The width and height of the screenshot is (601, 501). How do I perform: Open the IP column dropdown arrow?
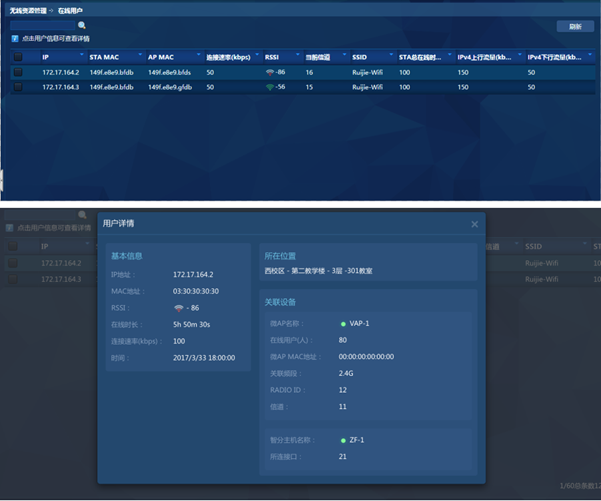81,54
